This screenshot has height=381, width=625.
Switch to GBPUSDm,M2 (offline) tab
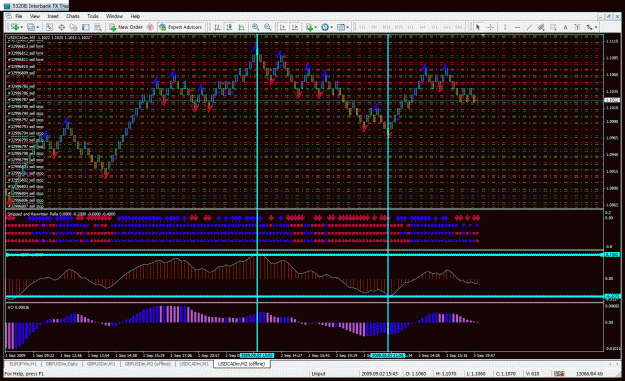point(147,364)
